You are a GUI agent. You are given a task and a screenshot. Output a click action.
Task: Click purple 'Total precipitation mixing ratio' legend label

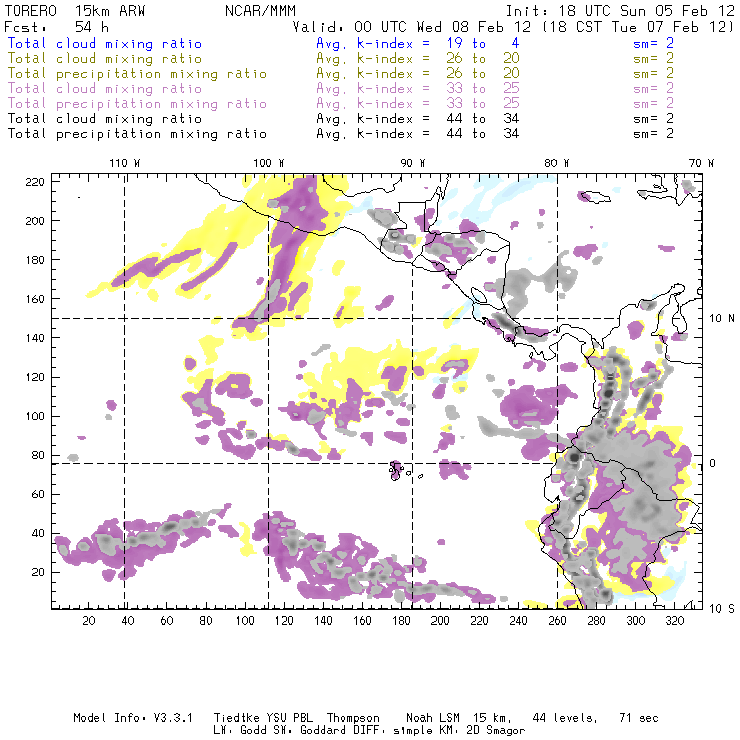click(137, 104)
